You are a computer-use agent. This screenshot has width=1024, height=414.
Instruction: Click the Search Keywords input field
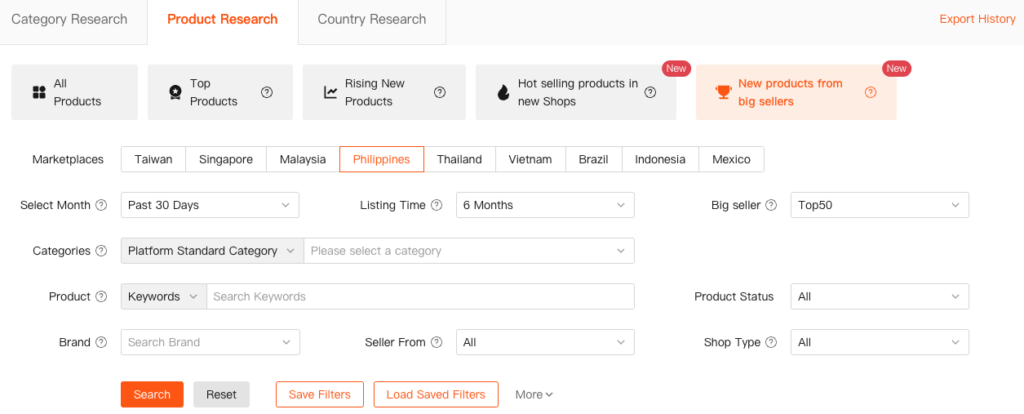pos(420,297)
